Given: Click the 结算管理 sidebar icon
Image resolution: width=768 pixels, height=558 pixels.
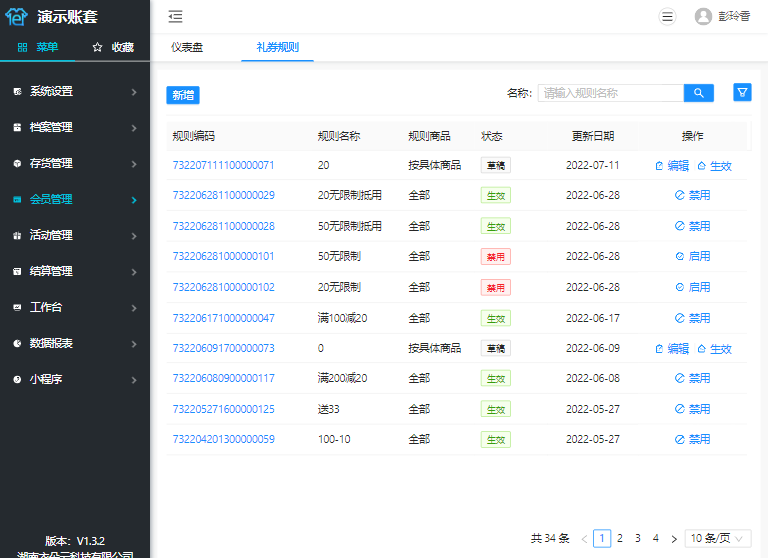Looking at the screenshot, I should (18, 271).
